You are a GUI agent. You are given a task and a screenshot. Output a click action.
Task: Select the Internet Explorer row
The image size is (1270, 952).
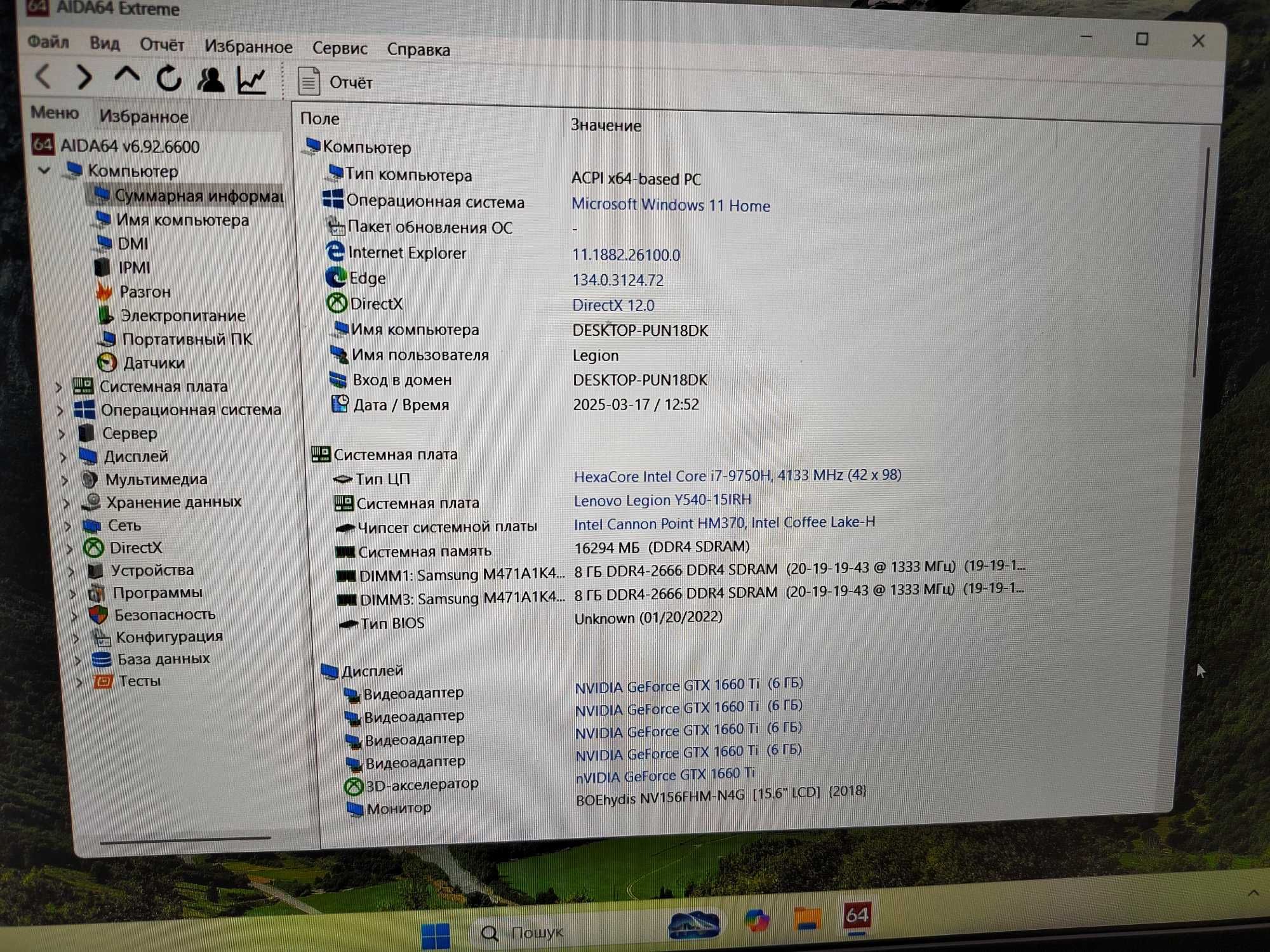coord(502,253)
